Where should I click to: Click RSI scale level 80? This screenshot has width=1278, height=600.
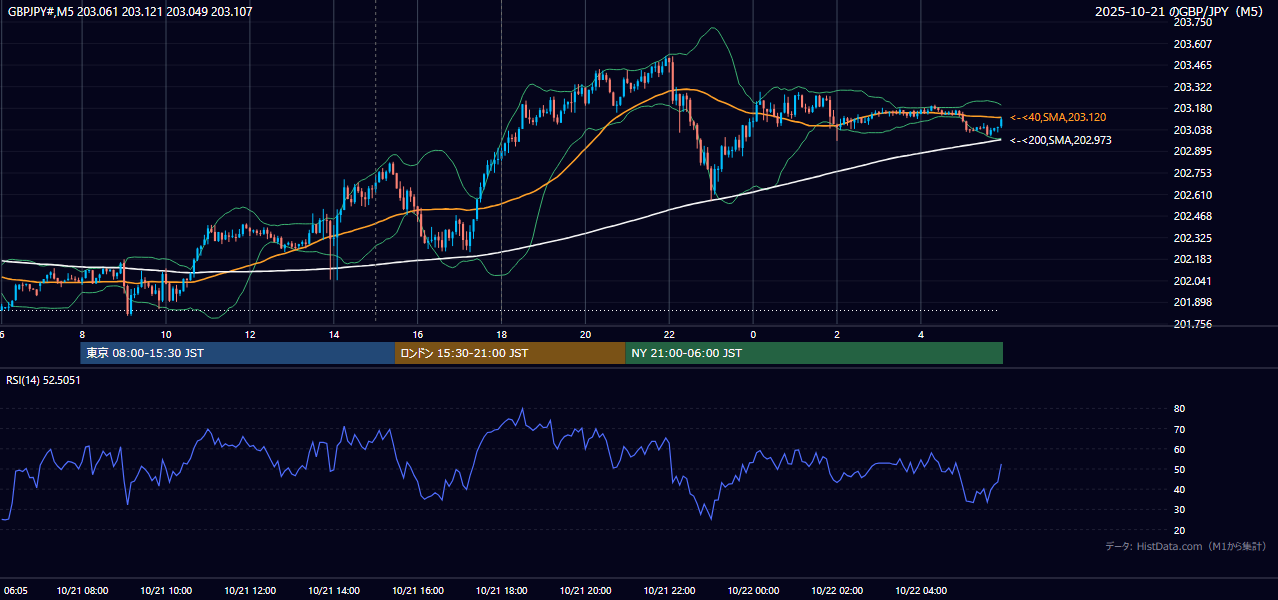point(1179,409)
